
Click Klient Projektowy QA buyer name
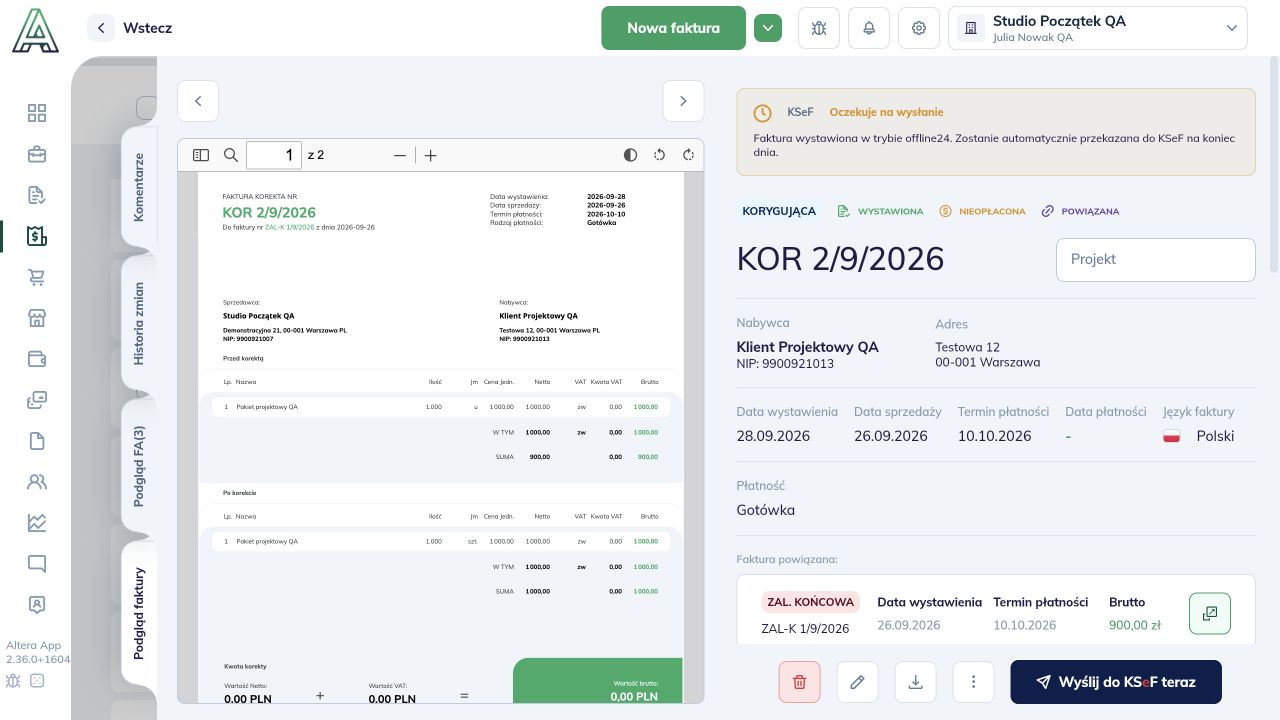pos(807,347)
